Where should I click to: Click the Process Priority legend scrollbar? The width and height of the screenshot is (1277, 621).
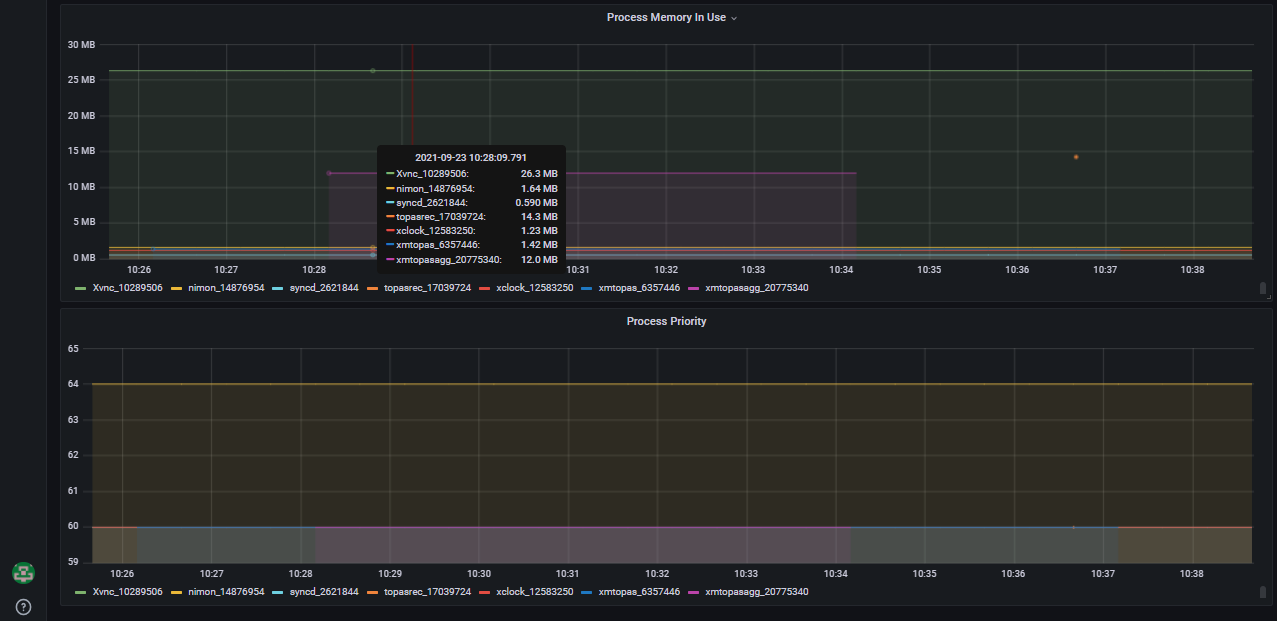coord(1263,592)
